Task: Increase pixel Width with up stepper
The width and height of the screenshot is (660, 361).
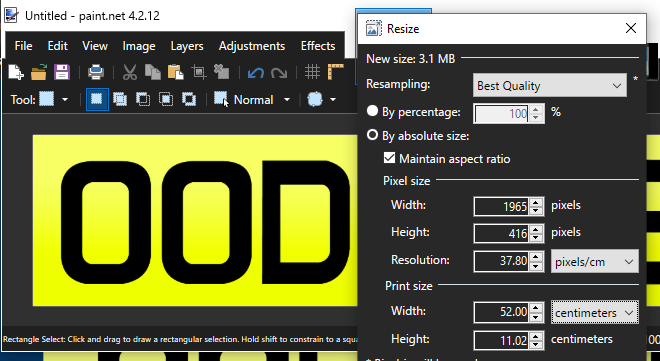Action: tap(535, 202)
